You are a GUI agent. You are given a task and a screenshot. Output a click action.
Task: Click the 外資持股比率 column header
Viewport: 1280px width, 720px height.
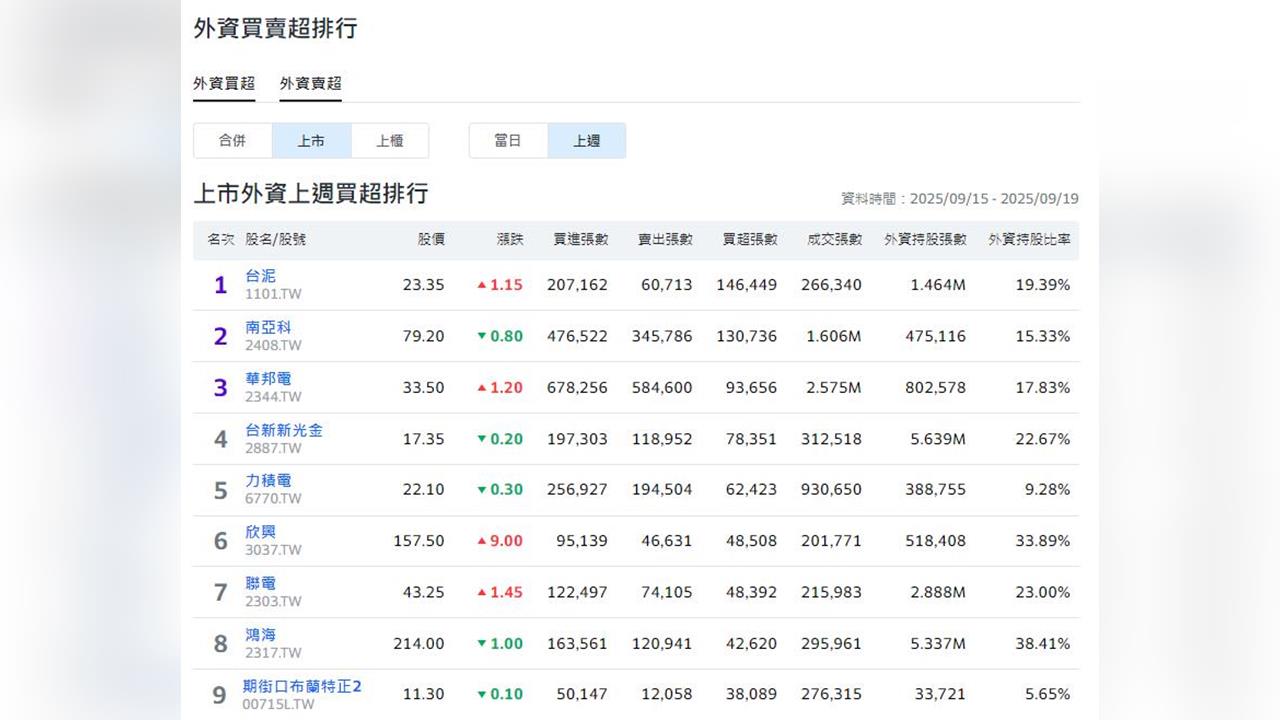pyautogui.click(x=1029, y=240)
